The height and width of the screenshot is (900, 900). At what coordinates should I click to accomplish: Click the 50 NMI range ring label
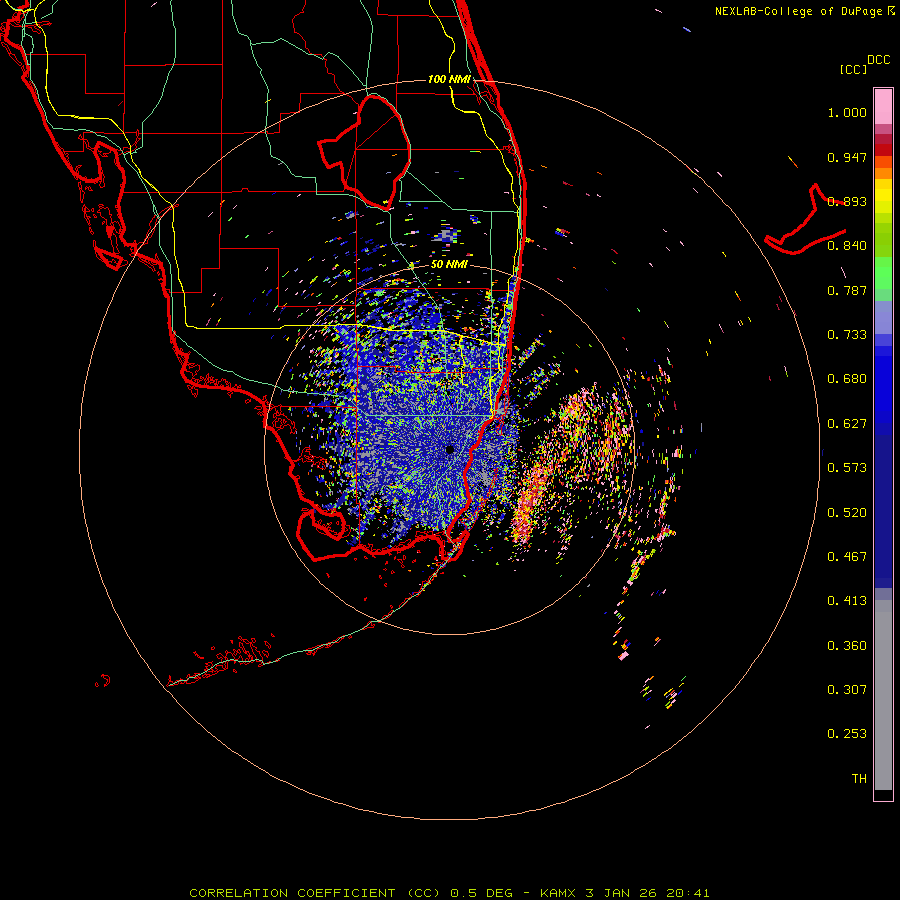coord(449,265)
